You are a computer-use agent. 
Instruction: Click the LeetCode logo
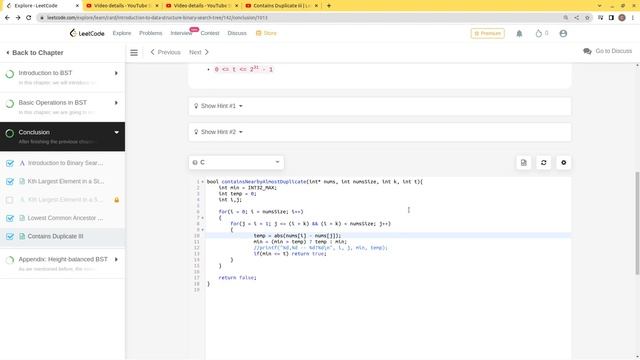(87, 33)
